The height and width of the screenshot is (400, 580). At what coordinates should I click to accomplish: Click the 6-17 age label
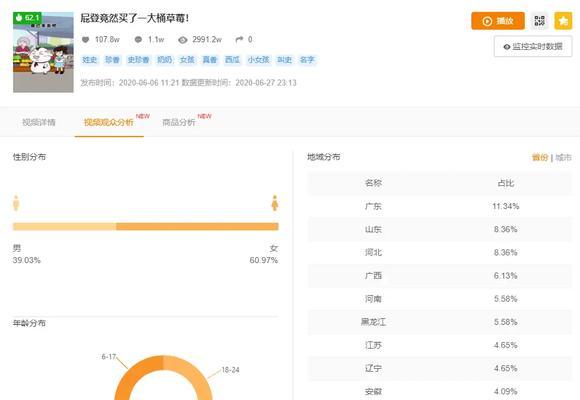point(109,357)
